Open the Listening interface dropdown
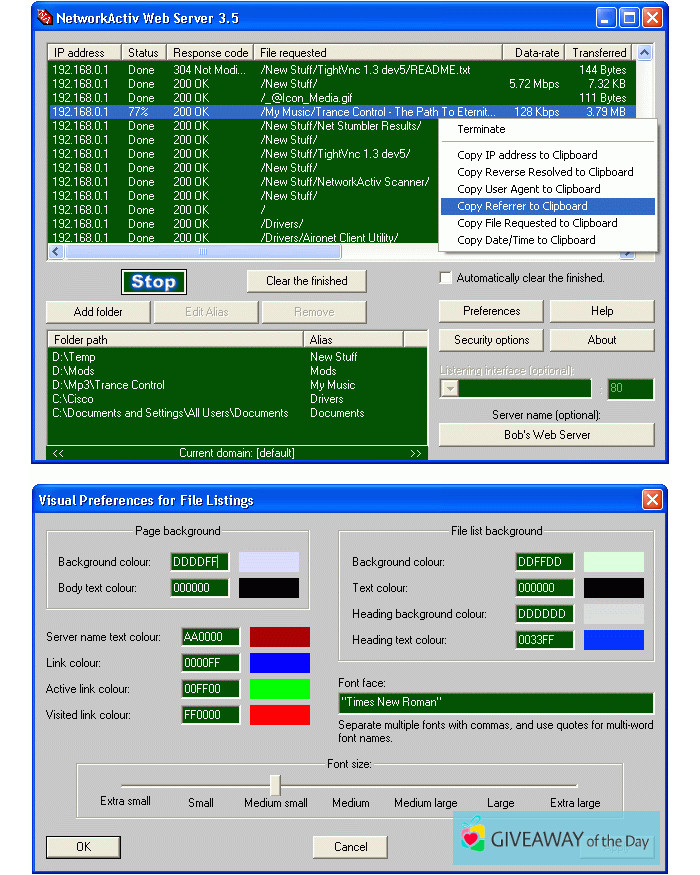The height and width of the screenshot is (875, 700). [450, 389]
